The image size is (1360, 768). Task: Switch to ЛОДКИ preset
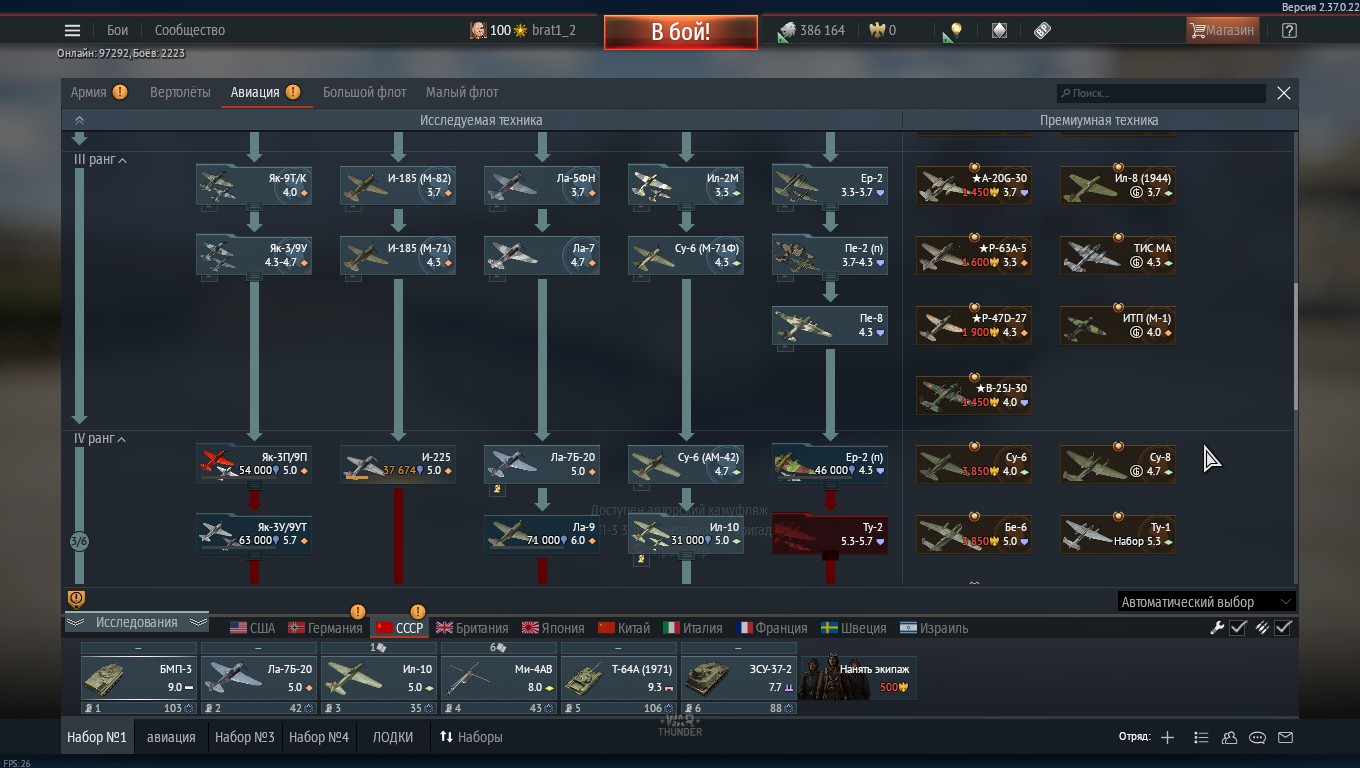point(393,737)
